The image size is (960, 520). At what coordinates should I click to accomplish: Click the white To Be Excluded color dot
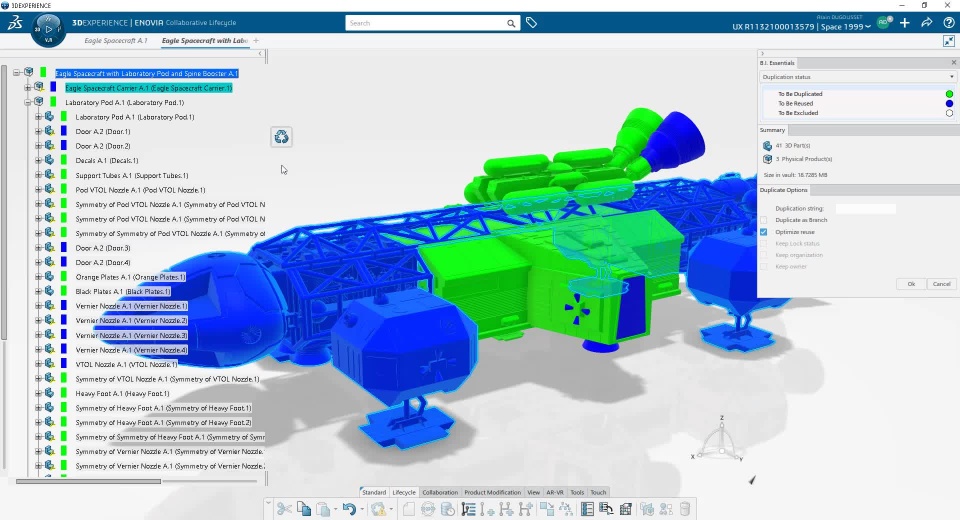pos(949,113)
